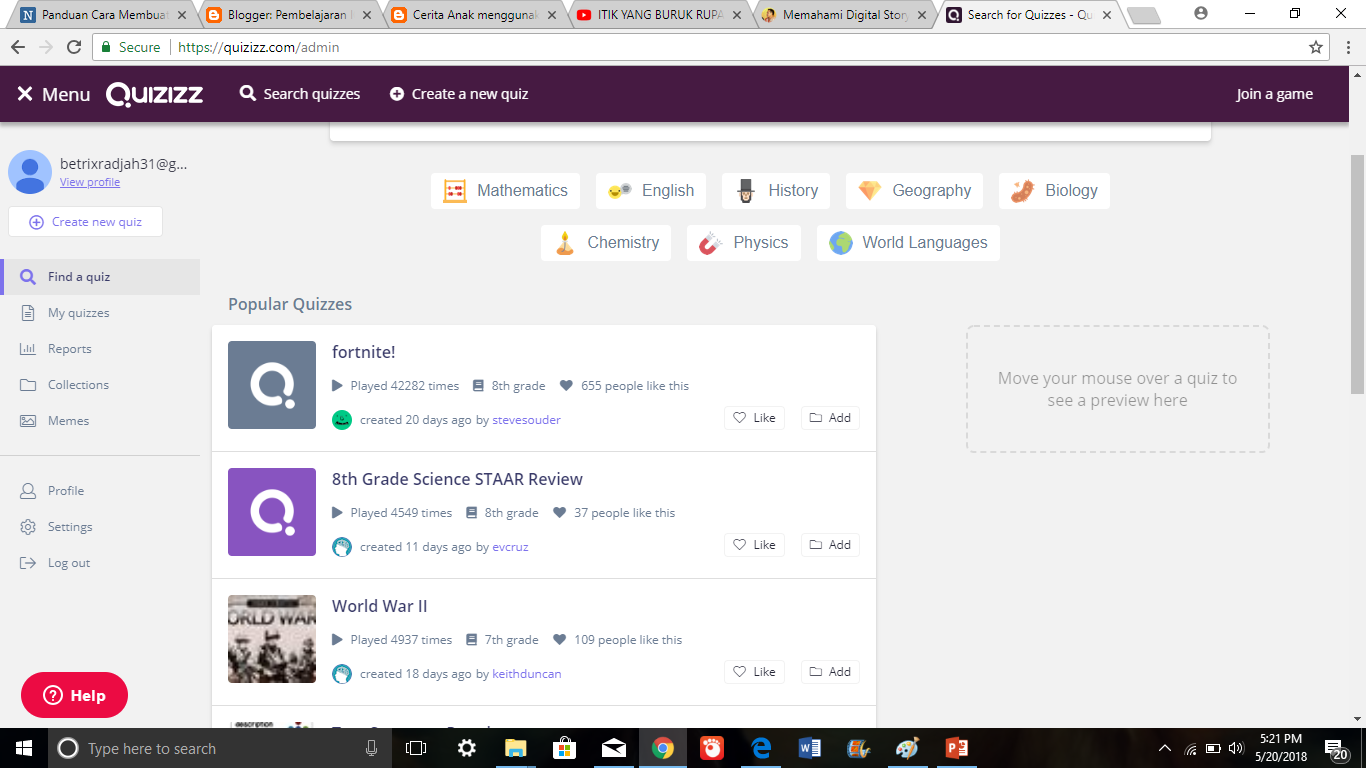1366x768 pixels.
Task: Click Join a game
Action: (1274, 94)
